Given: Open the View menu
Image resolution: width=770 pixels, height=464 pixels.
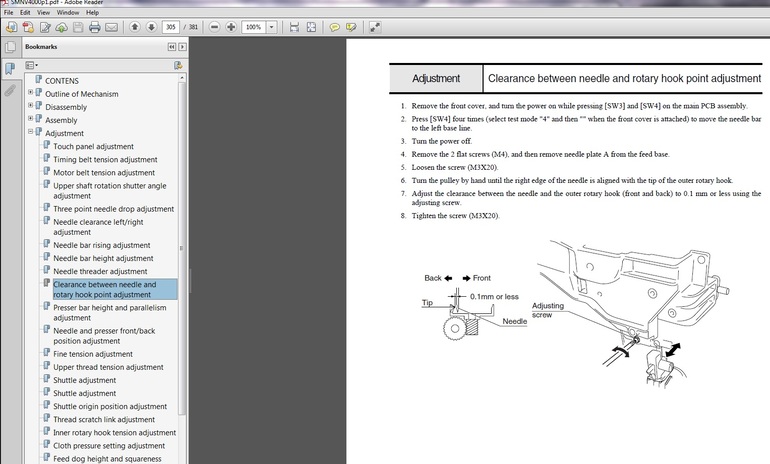Looking at the screenshot, I should (x=43, y=12).
